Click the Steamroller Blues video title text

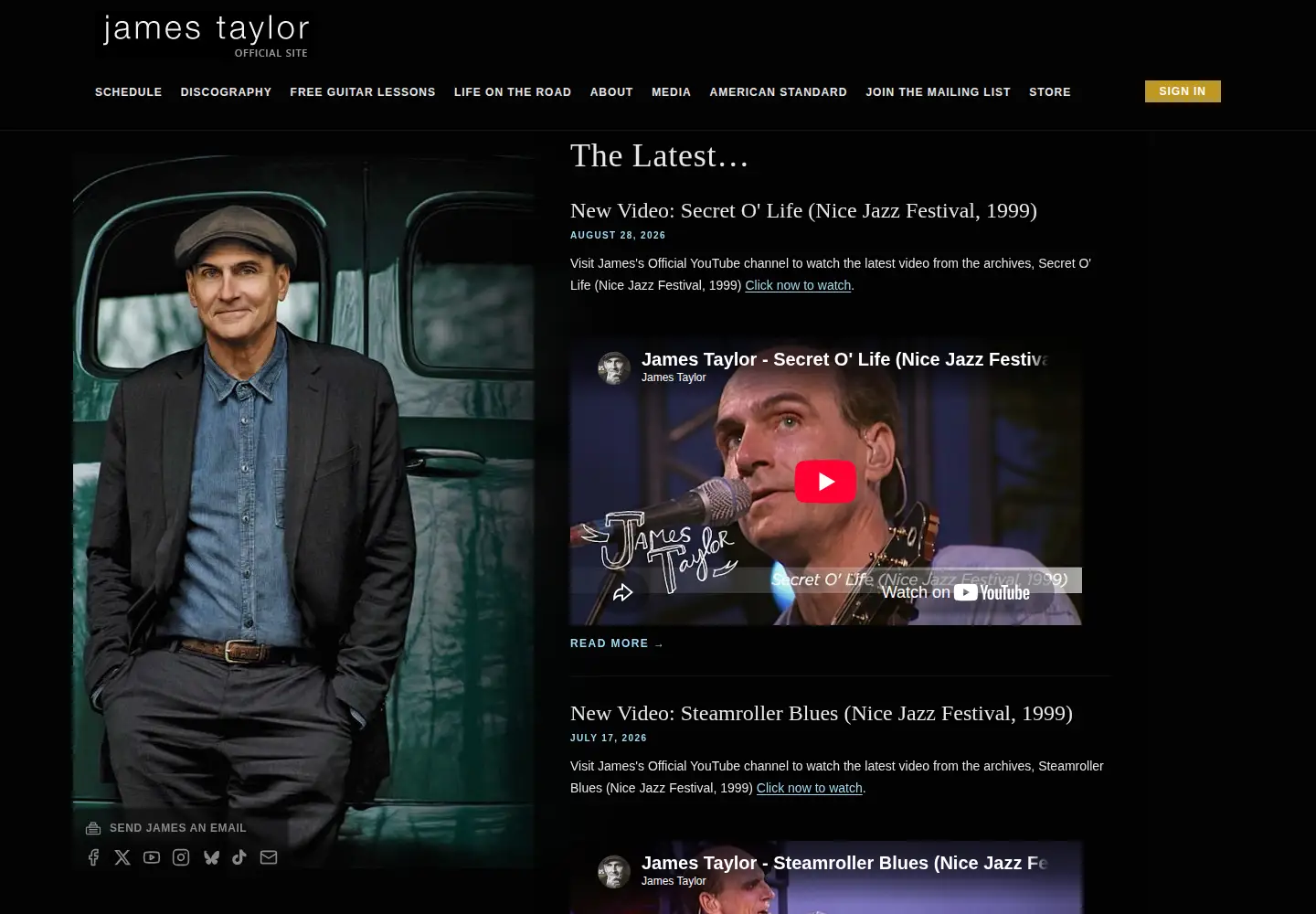[x=844, y=863]
